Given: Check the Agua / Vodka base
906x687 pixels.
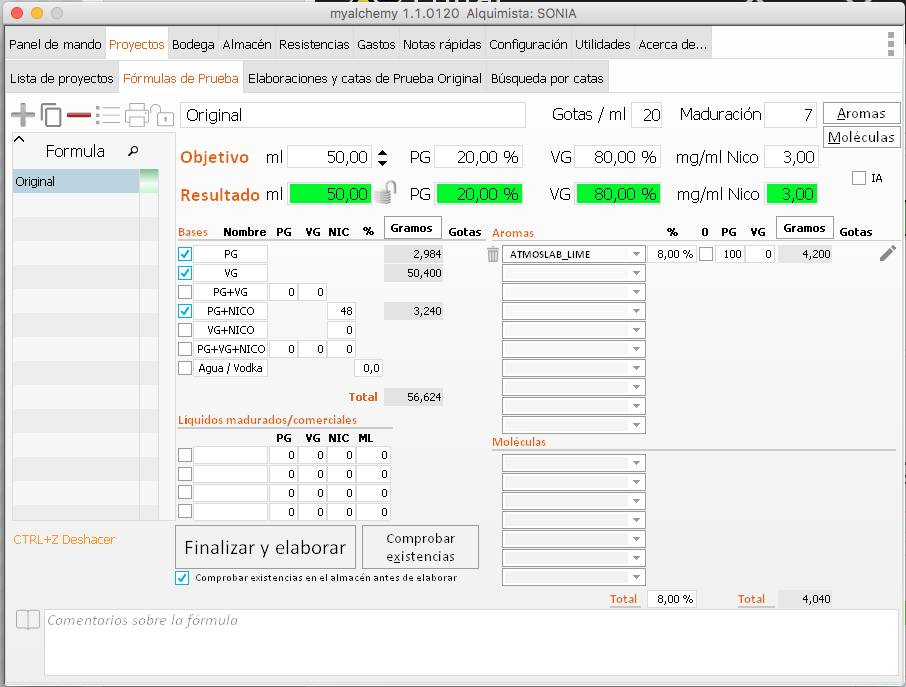Looking at the screenshot, I should click(x=184, y=368).
